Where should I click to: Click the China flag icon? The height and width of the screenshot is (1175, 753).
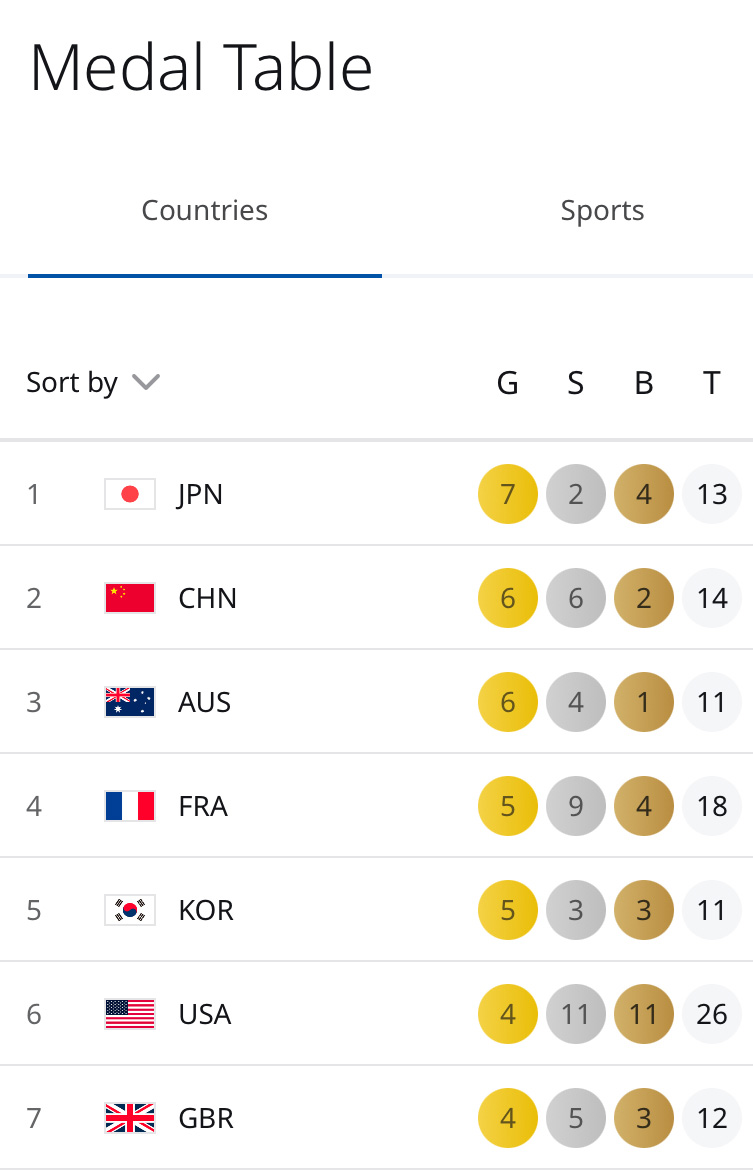pos(130,598)
